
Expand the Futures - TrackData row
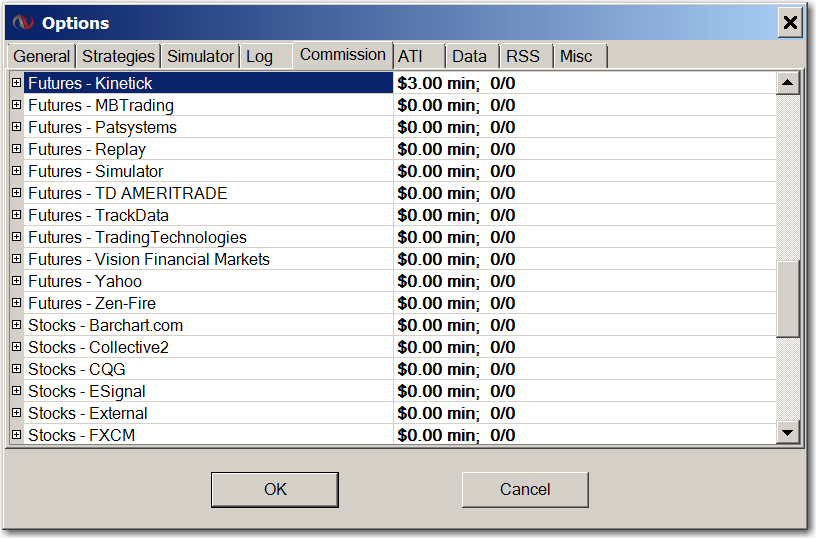click(17, 214)
